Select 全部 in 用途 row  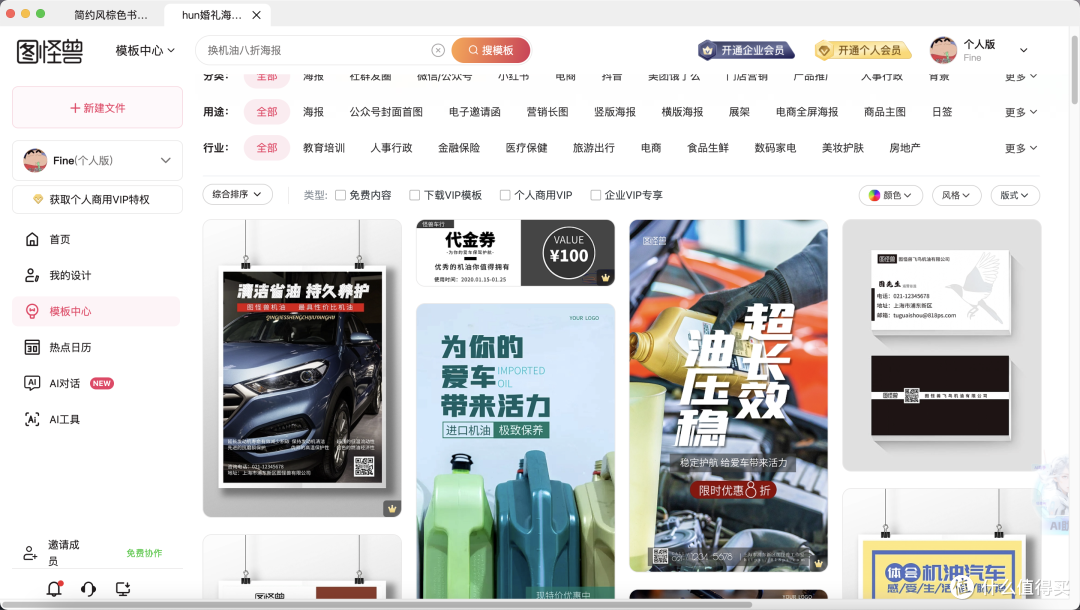tap(267, 112)
